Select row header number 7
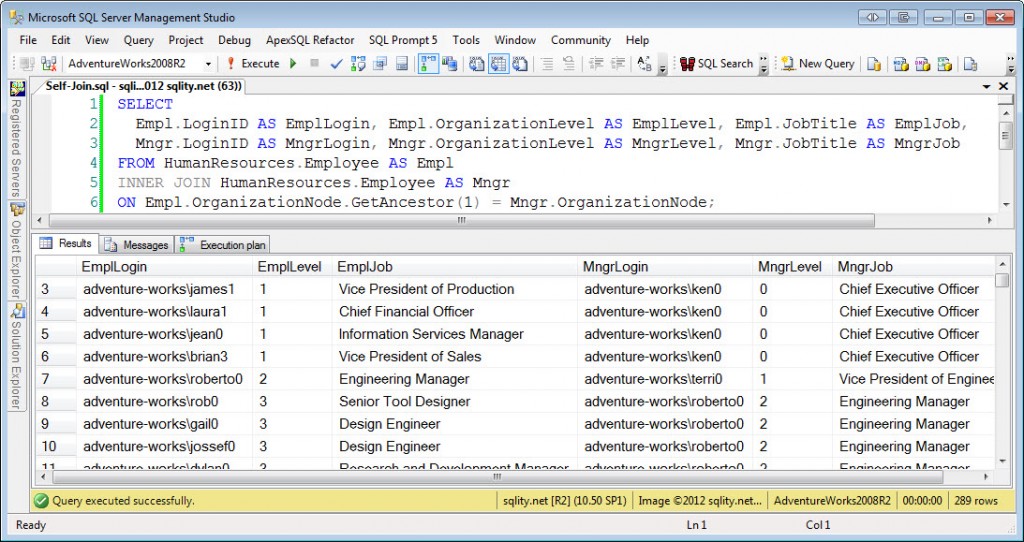The width and height of the screenshot is (1024, 542). 55,379
